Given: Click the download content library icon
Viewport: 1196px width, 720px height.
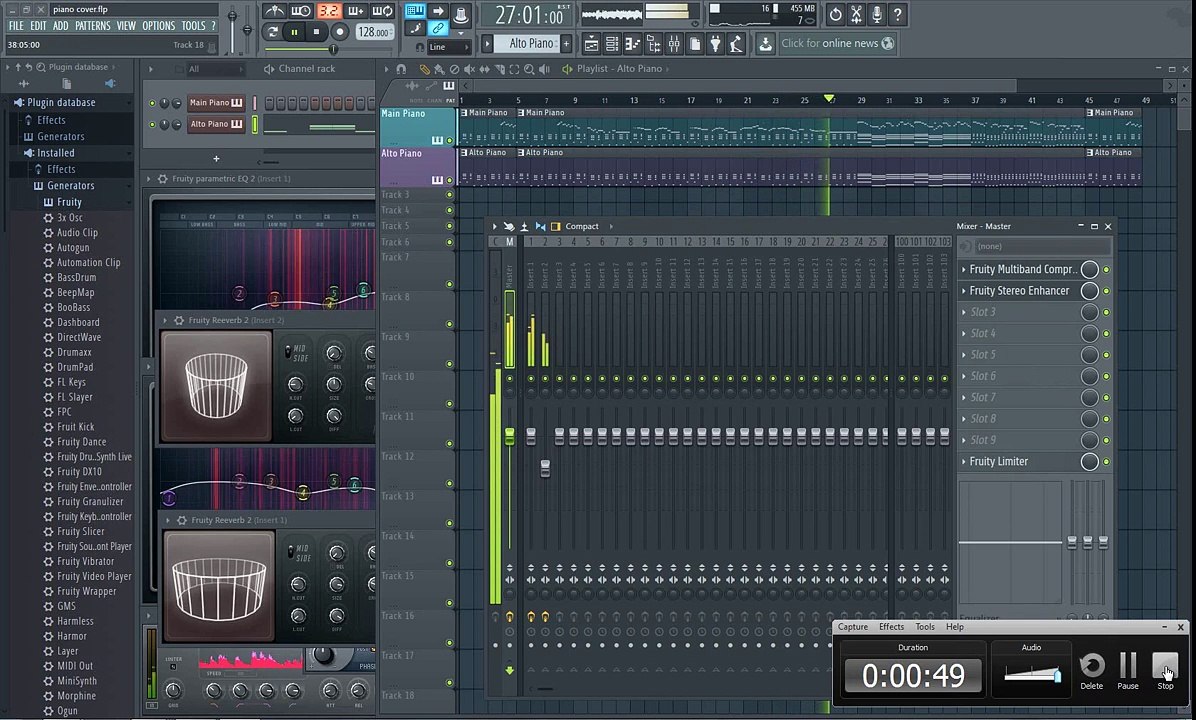Looking at the screenshot, I should [765, 43].
